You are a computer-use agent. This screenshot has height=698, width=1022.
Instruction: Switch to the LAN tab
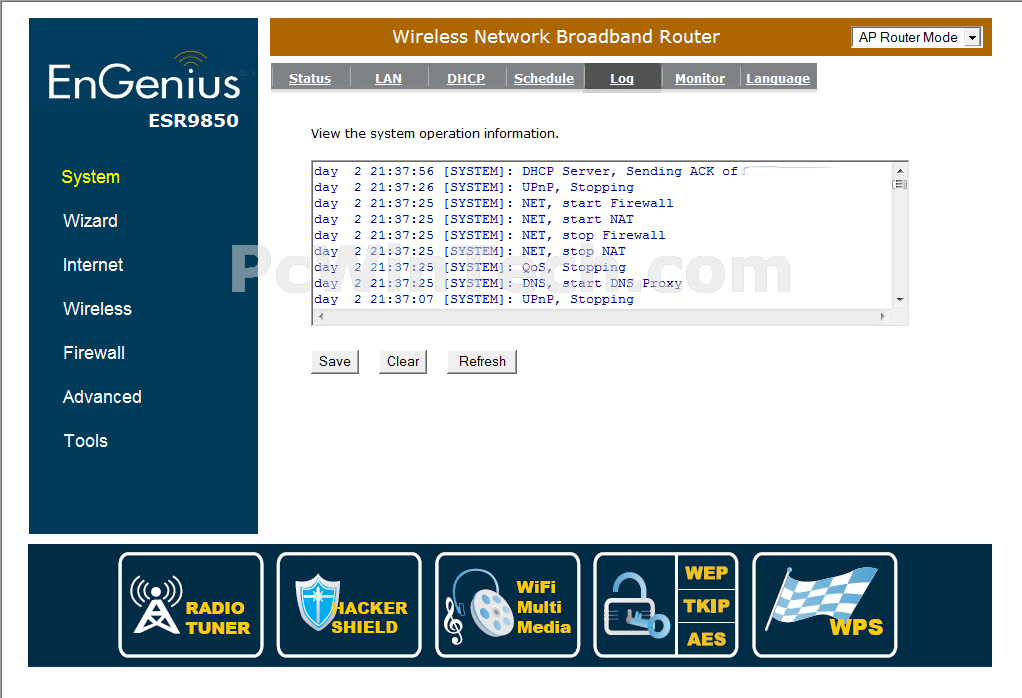pos(388,78)
